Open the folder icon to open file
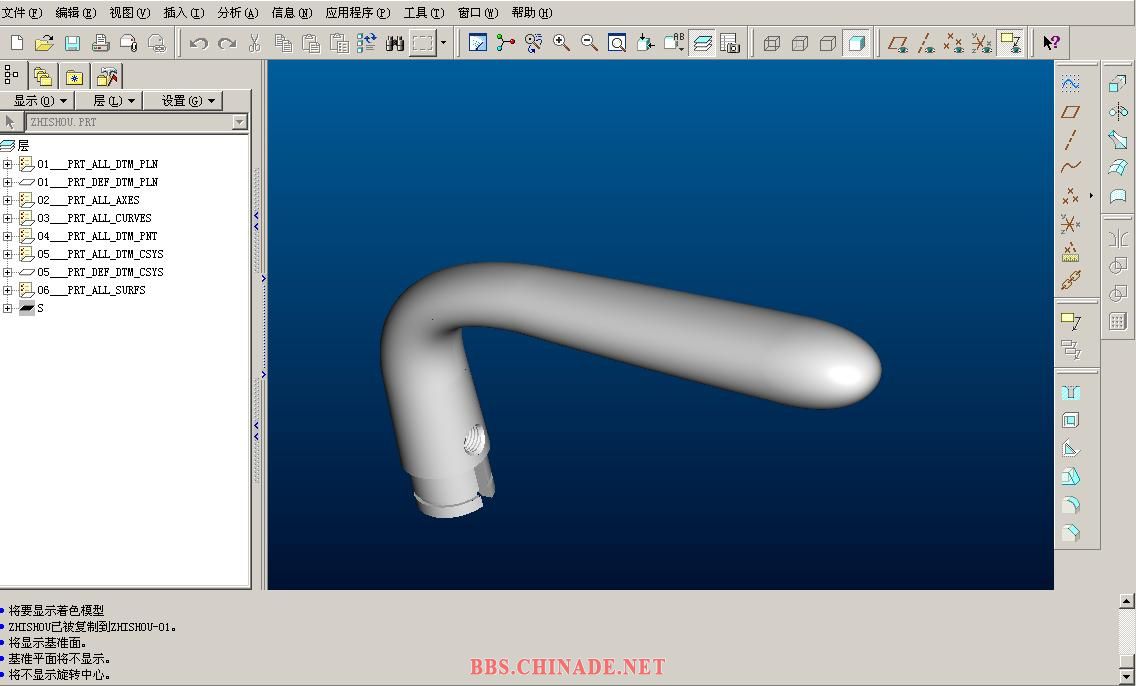The height and width of the screenshot is (686, 1136). tap(44, 43)
